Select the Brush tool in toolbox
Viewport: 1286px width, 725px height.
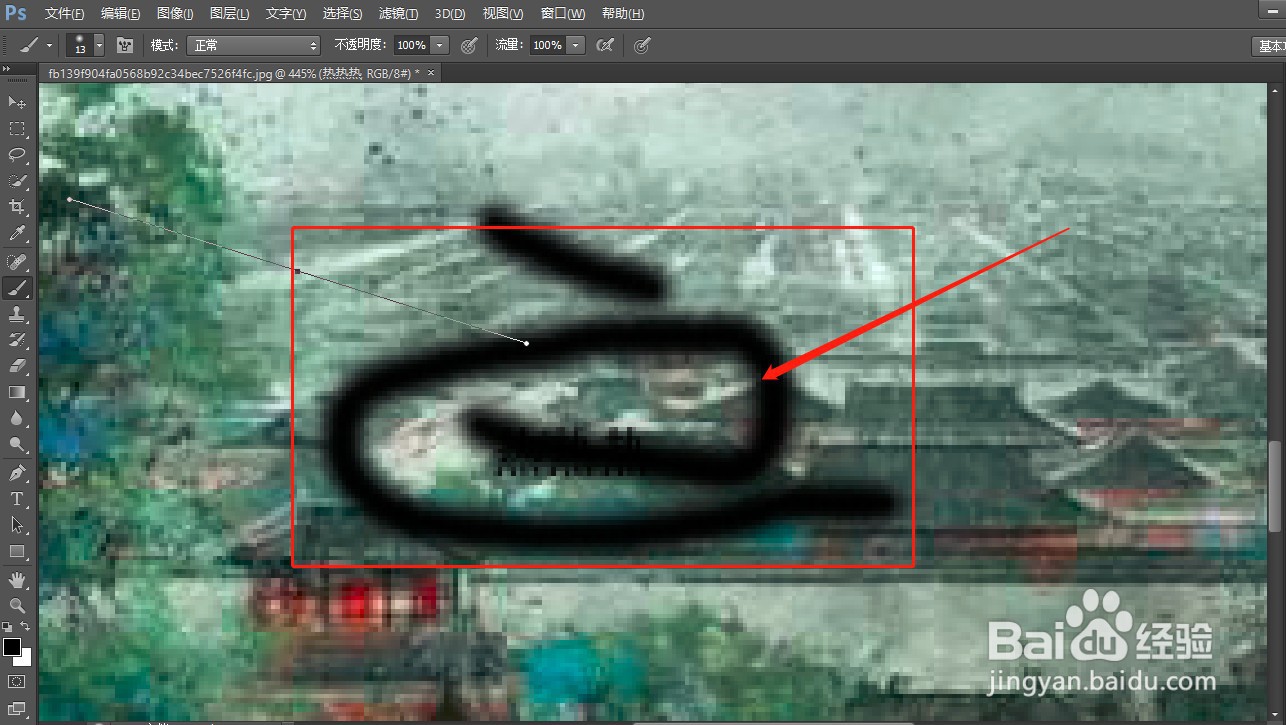point(17,288)
